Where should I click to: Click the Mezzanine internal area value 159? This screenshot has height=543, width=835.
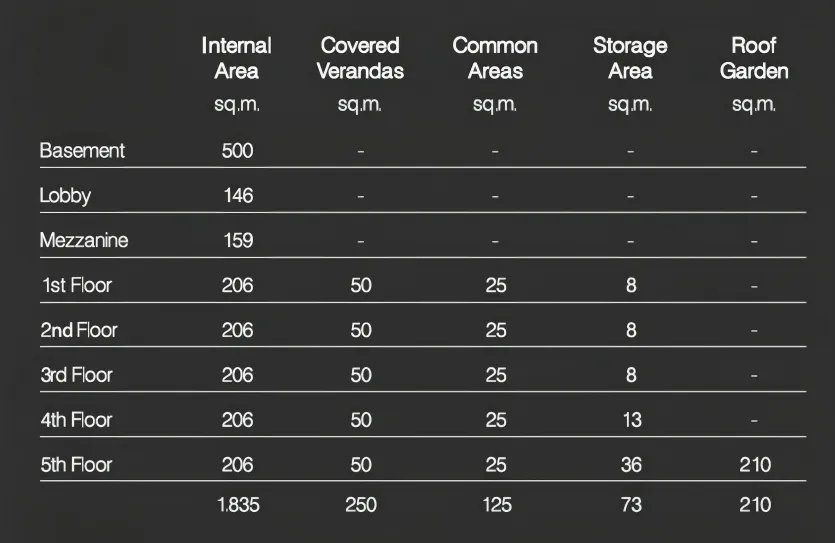click(x=238, y=241)
